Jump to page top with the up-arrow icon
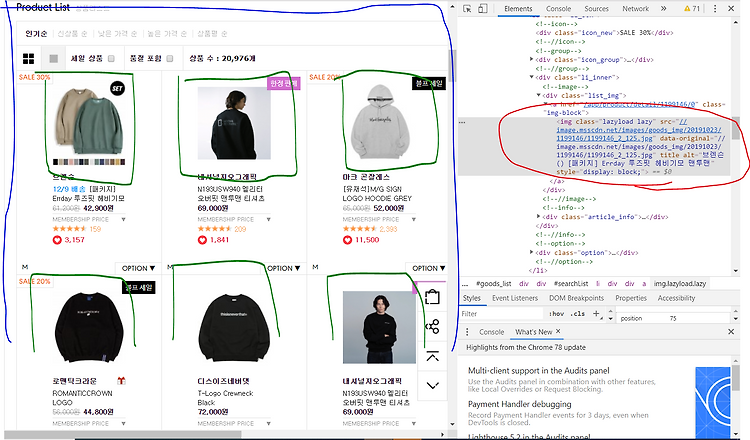The height and width of the screenshot is (440, 750). click(432, 356)
